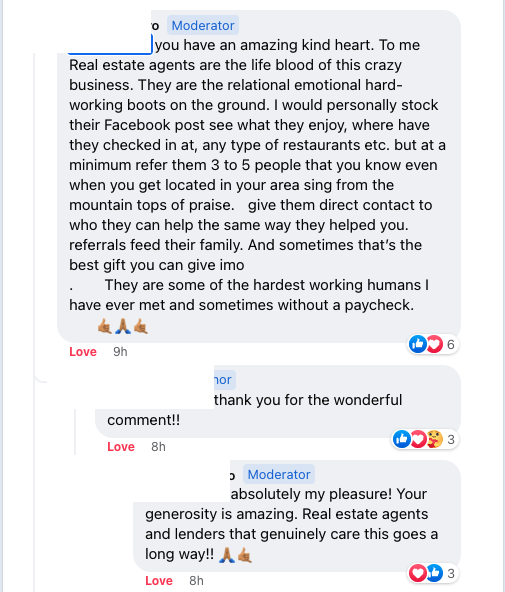Image resolution: width=505 pixels, height=592 pixels.
Task: Click 8h timestamp under last reply
Action: click(196, 580)
